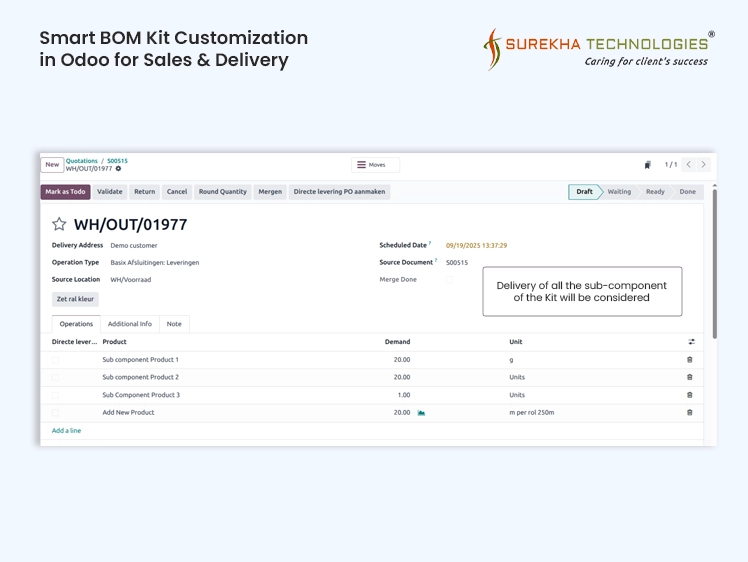Open the Operation Type selection field
Image resolution: width=748 pixels, height=562 pixels.
(155, 263)
